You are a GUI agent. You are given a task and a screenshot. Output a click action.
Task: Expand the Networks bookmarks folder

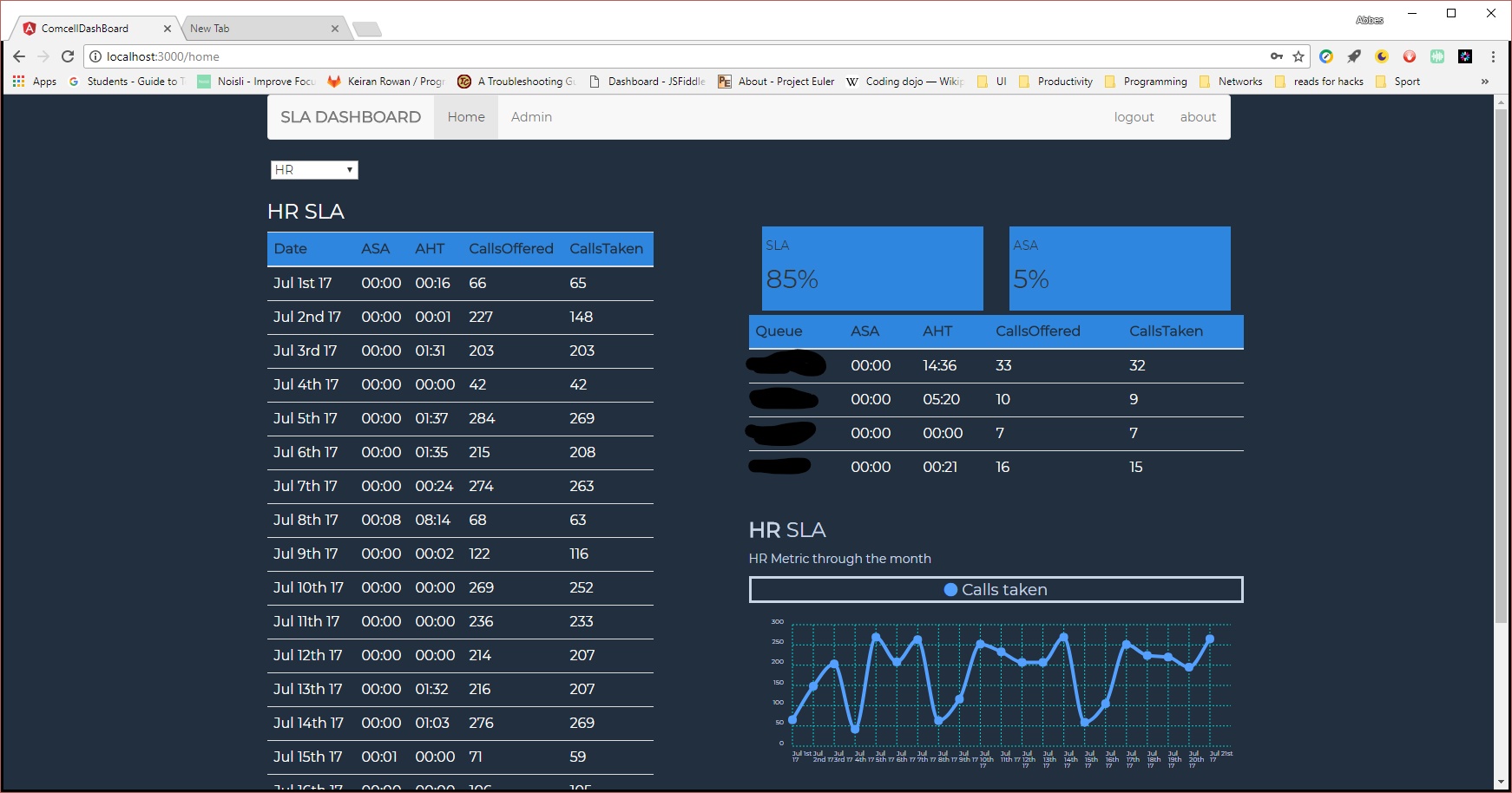tap(1231, 82)
